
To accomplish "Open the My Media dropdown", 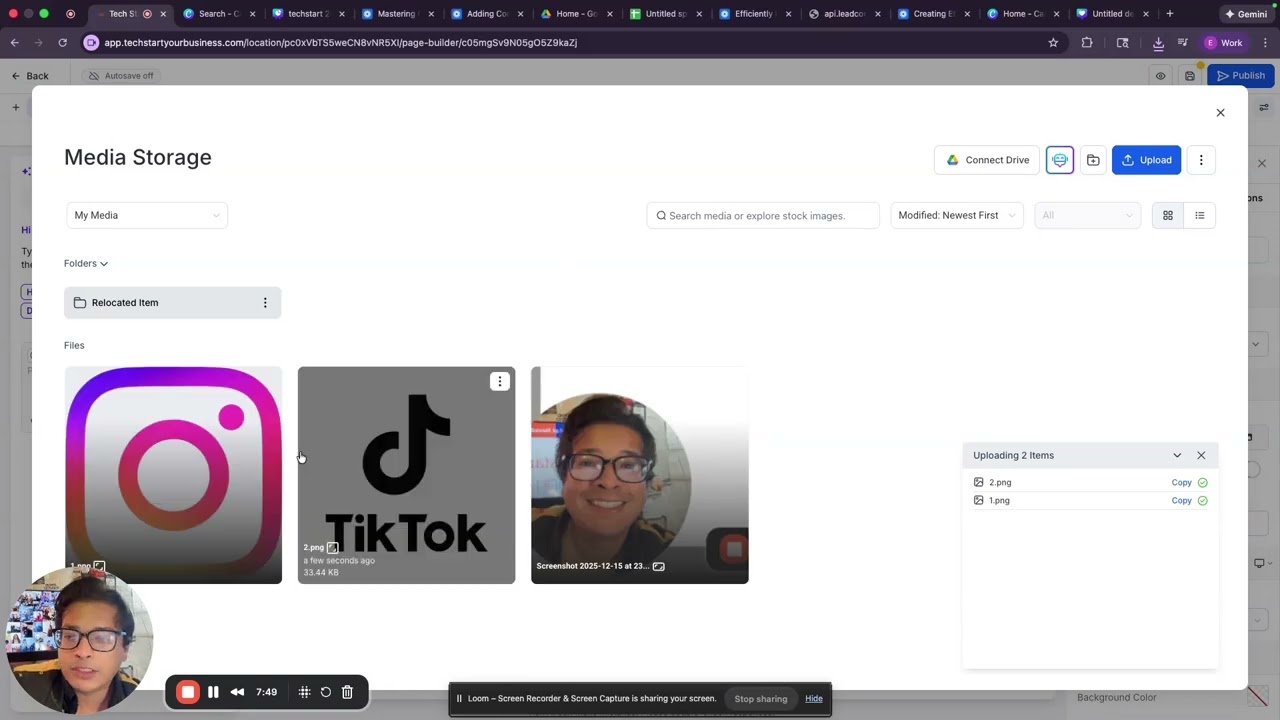I will tap(147, 216).
